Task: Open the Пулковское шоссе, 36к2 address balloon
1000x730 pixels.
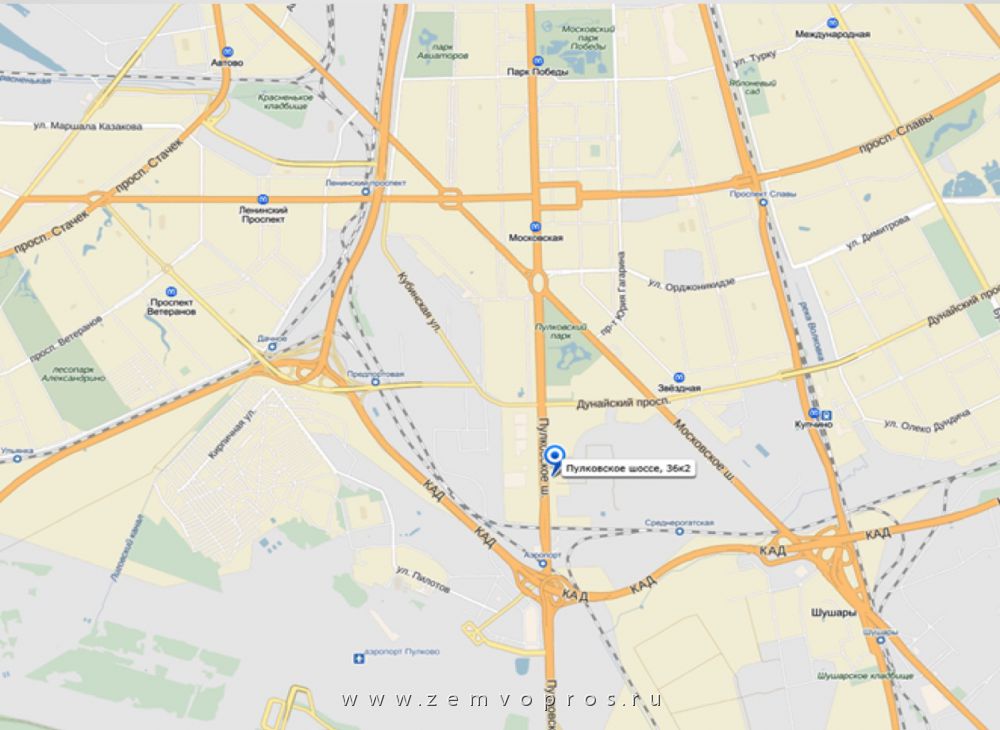Action: coord(629,469)
